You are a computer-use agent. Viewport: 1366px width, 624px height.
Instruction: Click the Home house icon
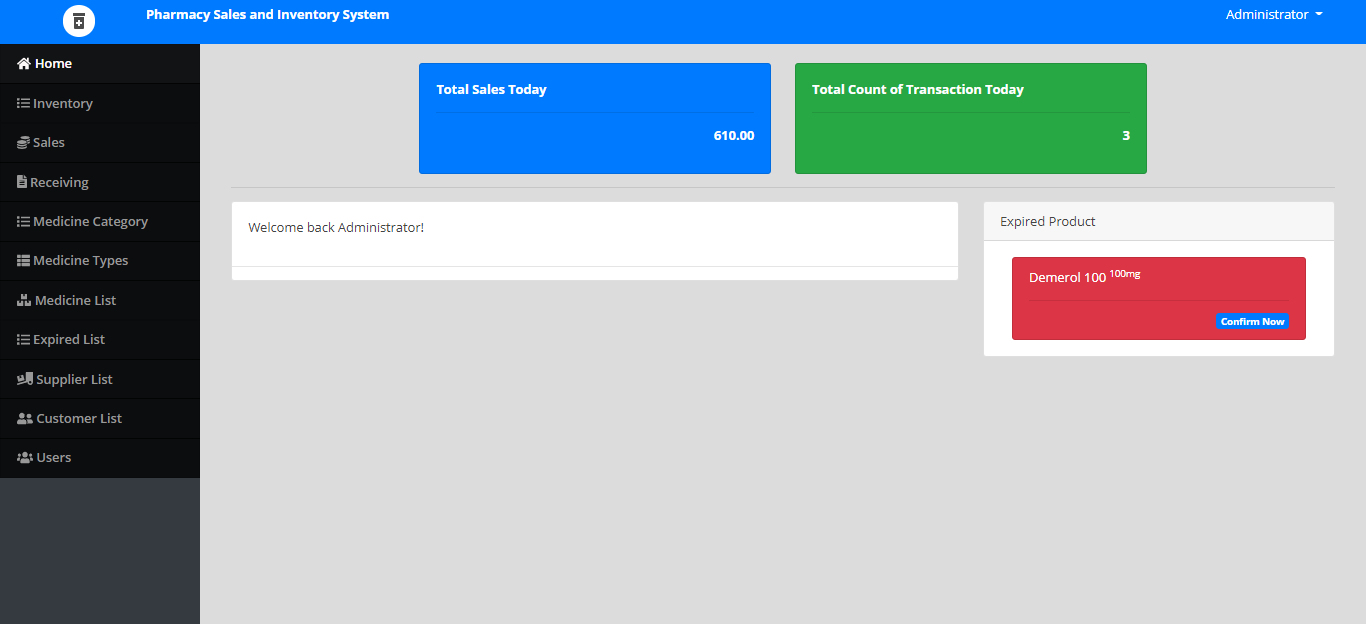click(24, 64)
